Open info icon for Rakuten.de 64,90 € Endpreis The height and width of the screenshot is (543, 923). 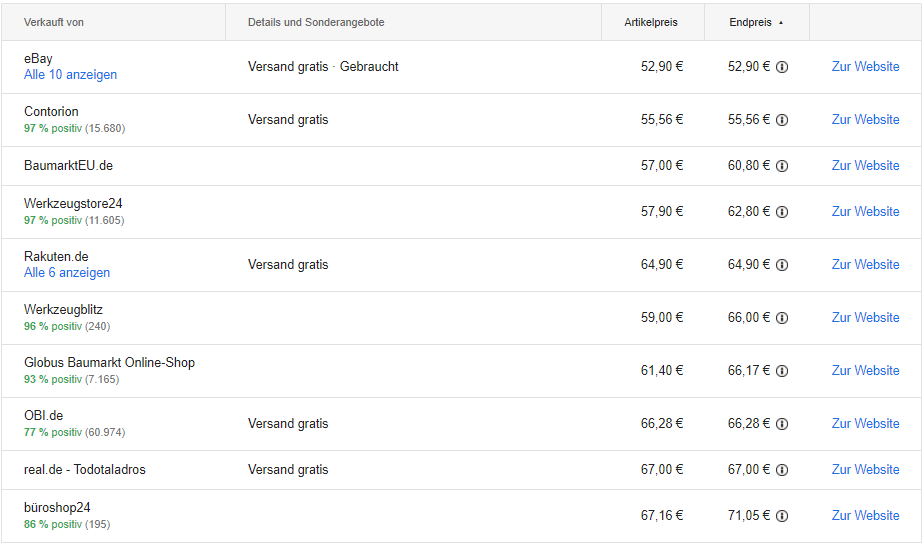782,265
